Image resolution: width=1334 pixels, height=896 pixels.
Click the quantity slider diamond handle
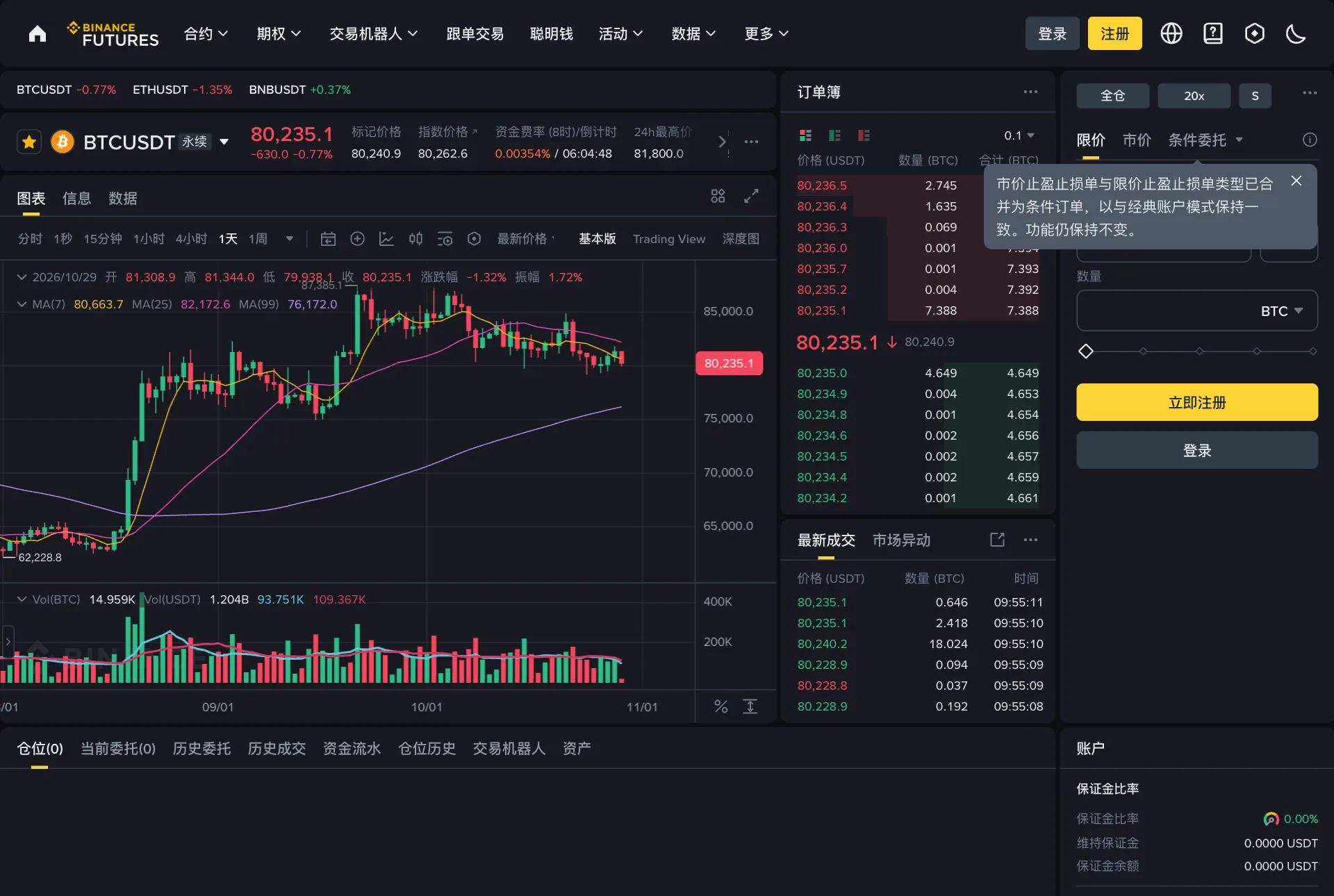coord(1086,351)
